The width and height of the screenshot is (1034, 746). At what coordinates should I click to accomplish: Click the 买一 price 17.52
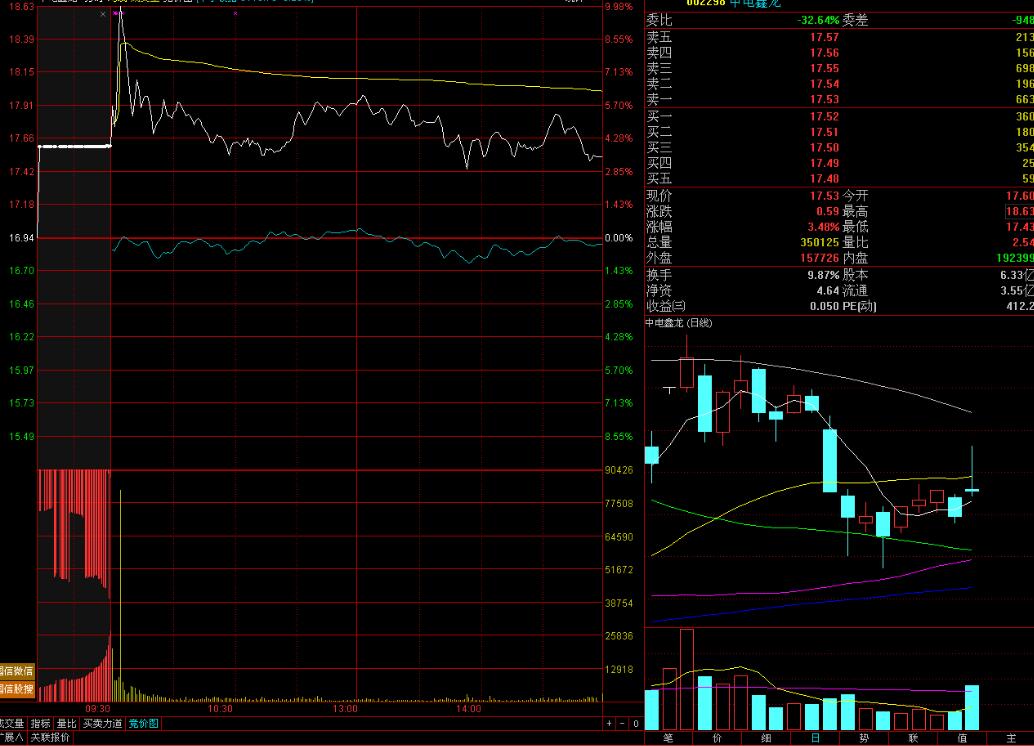[x=824, y=117]
